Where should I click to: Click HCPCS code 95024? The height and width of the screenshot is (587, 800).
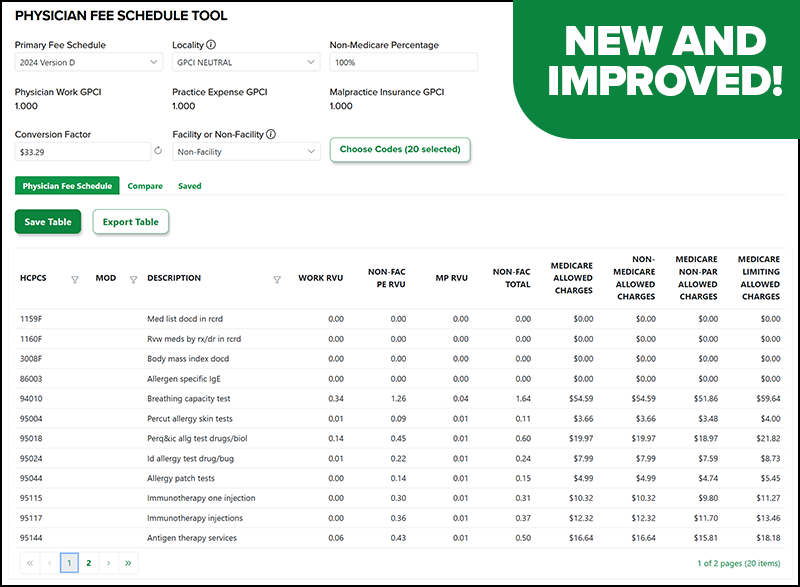[31, 458]
